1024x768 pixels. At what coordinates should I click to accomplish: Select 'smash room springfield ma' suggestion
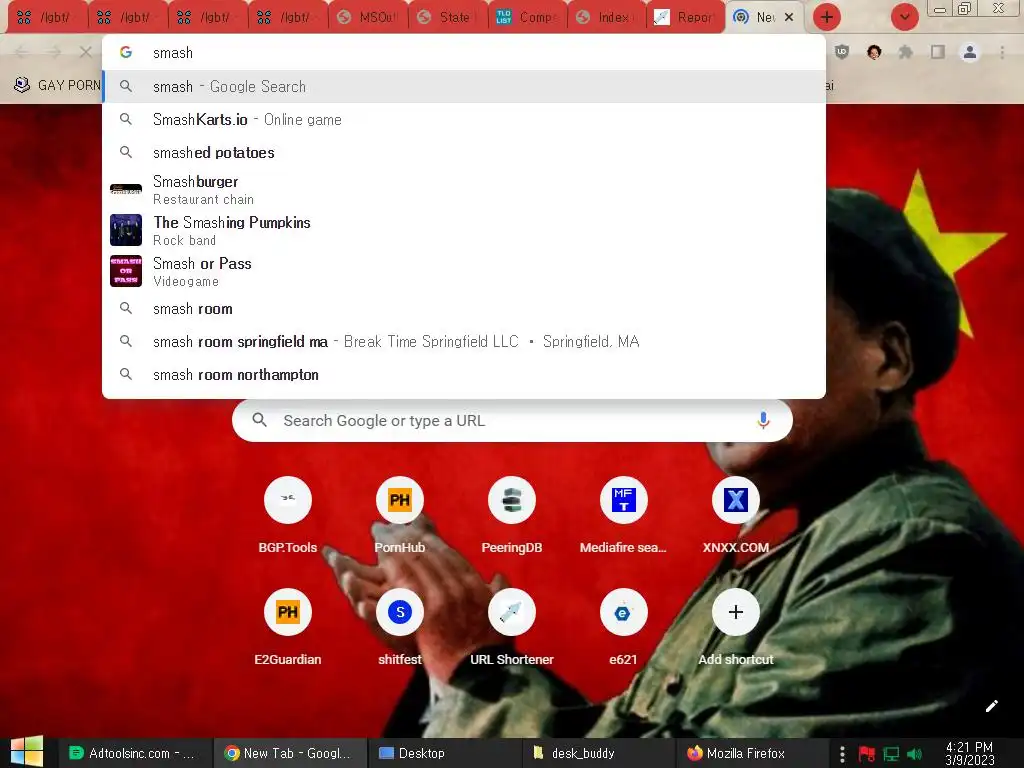click(x=464, y=342)
